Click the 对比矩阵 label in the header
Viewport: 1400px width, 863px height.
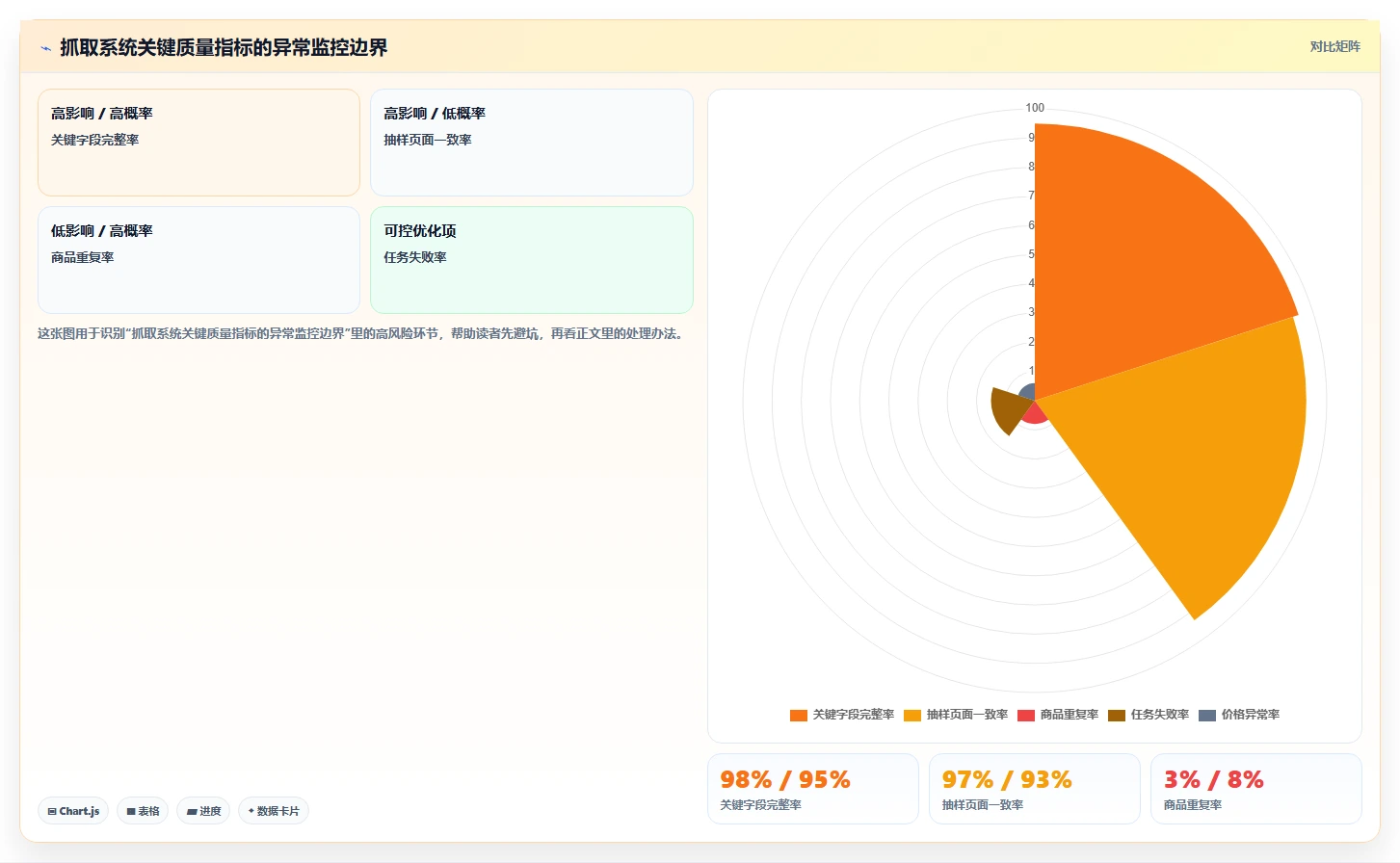click(x=1334, y=46)
